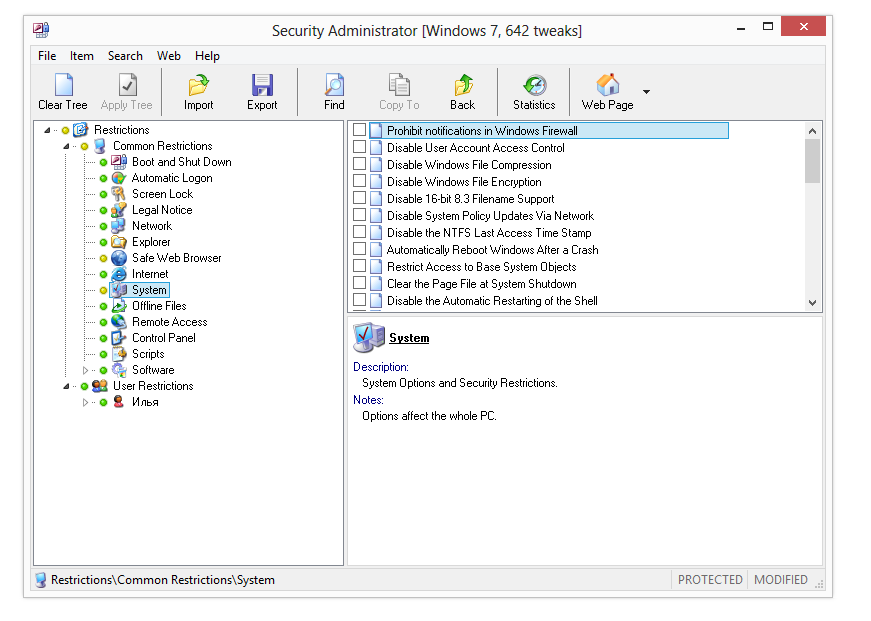Check Restrict Access to Base System Objects
The width and height of the screenshot is (871, 621).
[x=359, y=266]
